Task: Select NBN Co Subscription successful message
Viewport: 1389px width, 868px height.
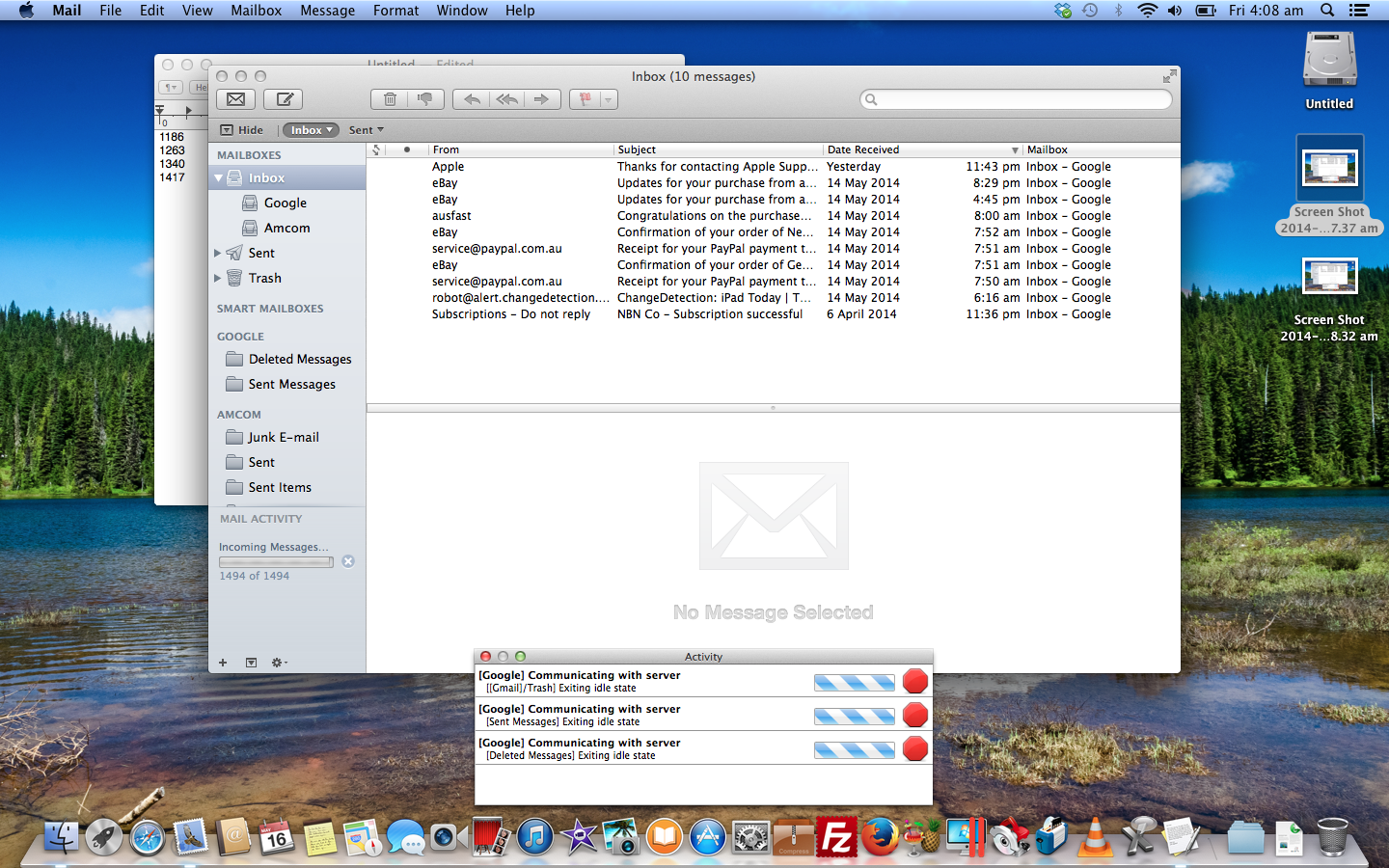Action: point(772,314)
